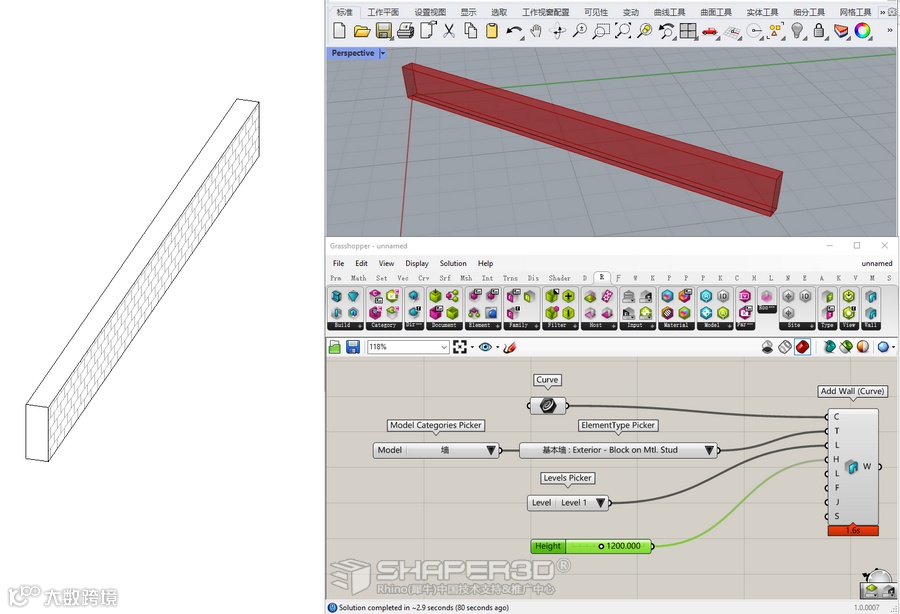Open the ElementType Picker dropdown arrow
The image size is (900, 614).
(x=709, y=450)
